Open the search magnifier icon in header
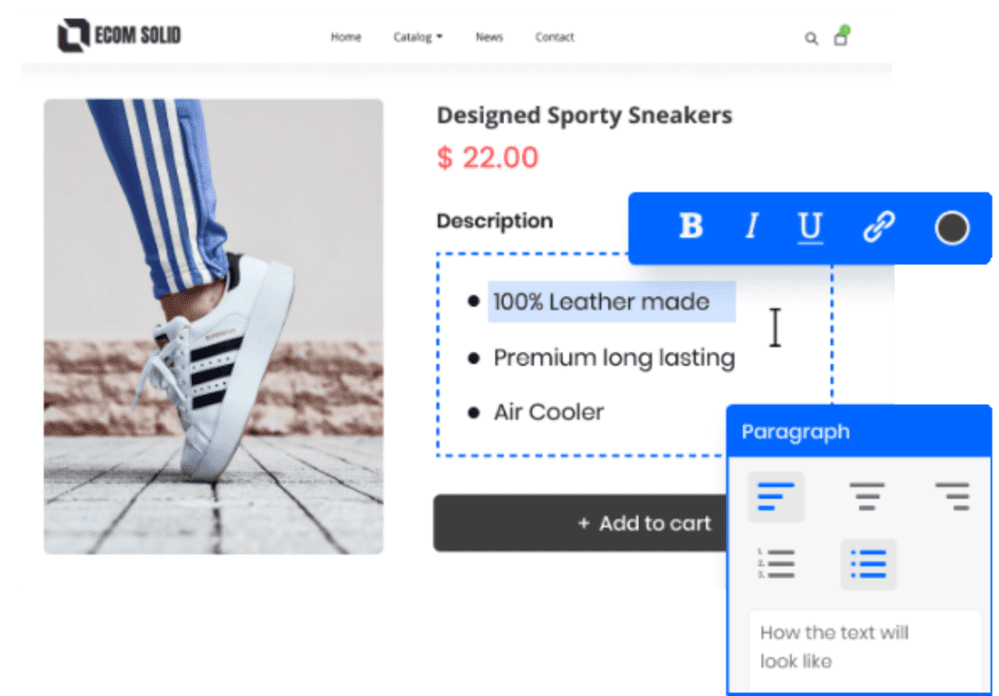 click(811, 39)
